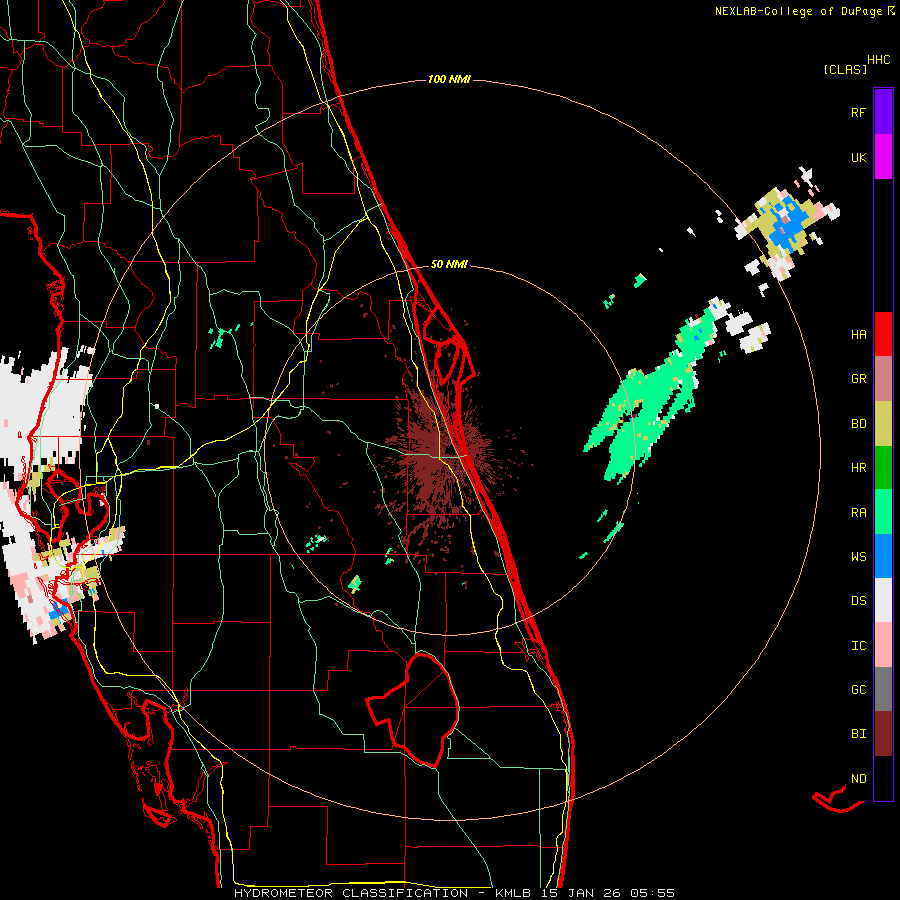Click the "WS" legend label
This screenshot has height=900, width=900.
[x=858, y=556]
